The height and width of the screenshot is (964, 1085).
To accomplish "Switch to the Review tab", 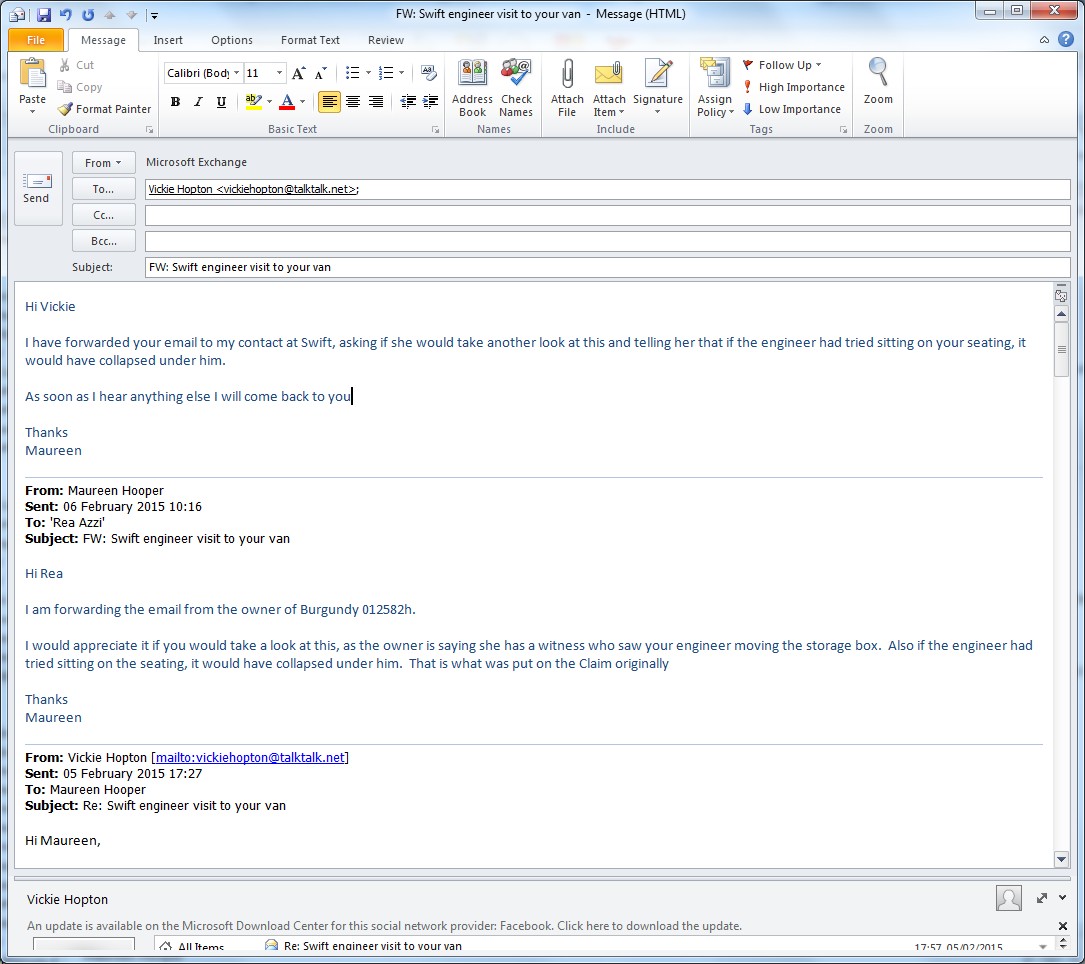I will click(x=385, y=40).
